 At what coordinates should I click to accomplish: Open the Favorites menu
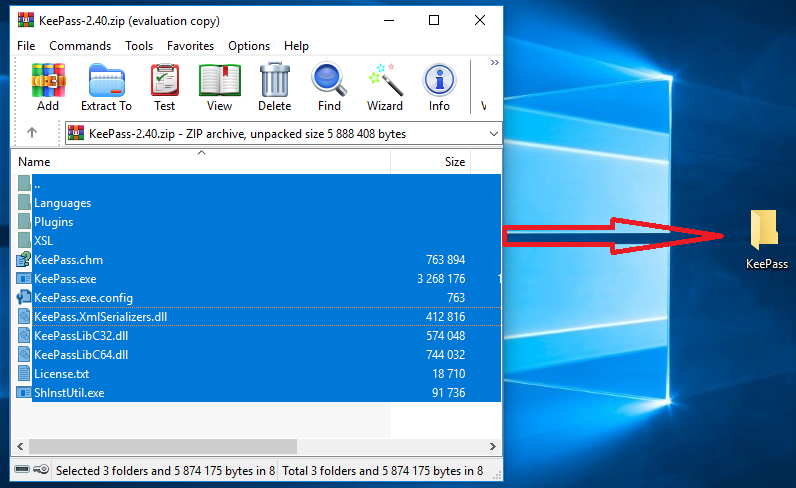coord(190,46)
